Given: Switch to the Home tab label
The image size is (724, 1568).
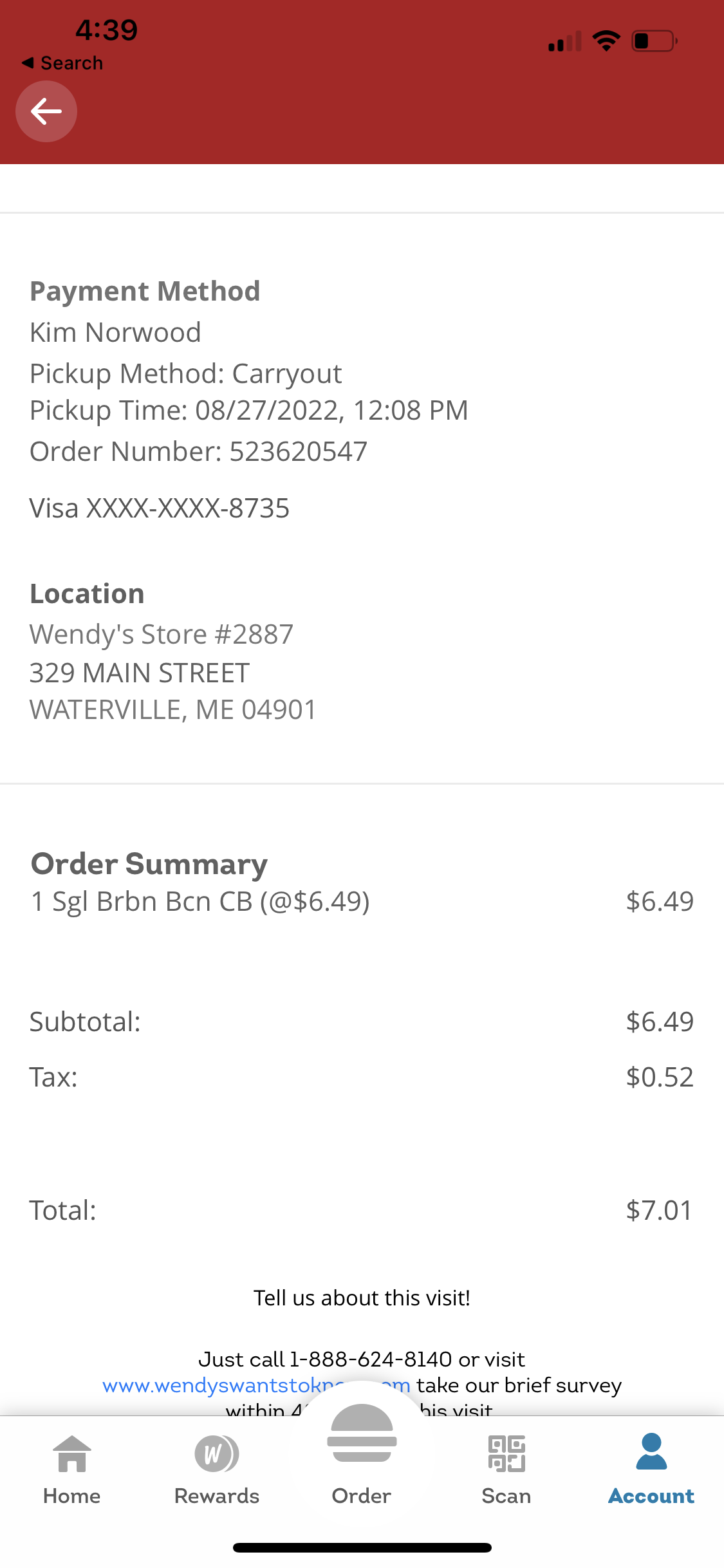Looking at the screenshot, I should click(71, 1496).
